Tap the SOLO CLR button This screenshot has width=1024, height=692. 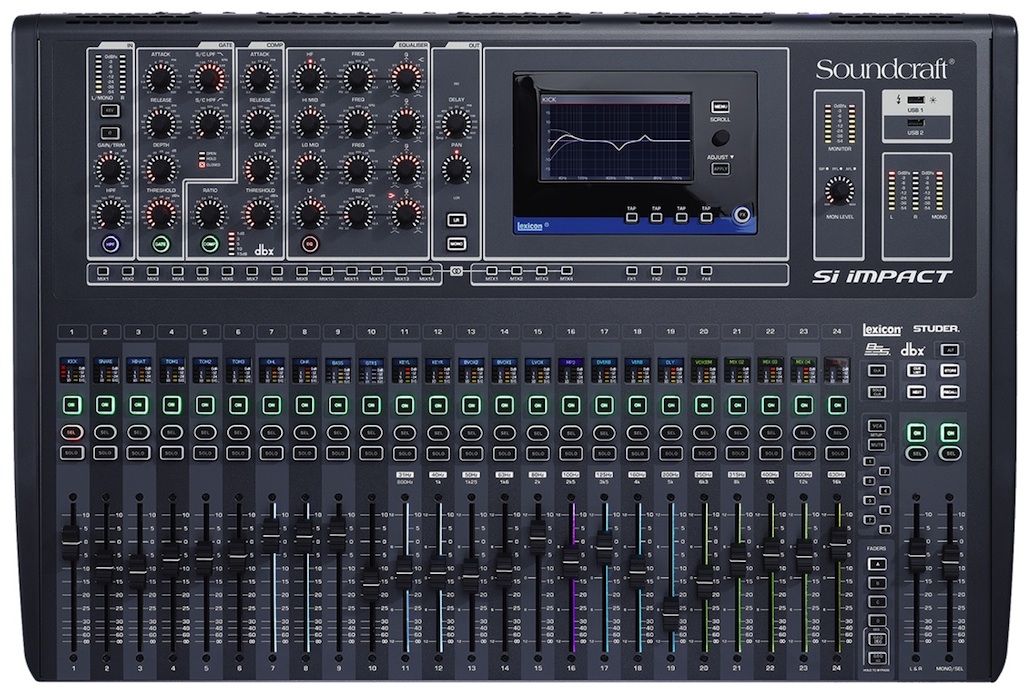tap(877, 392)
